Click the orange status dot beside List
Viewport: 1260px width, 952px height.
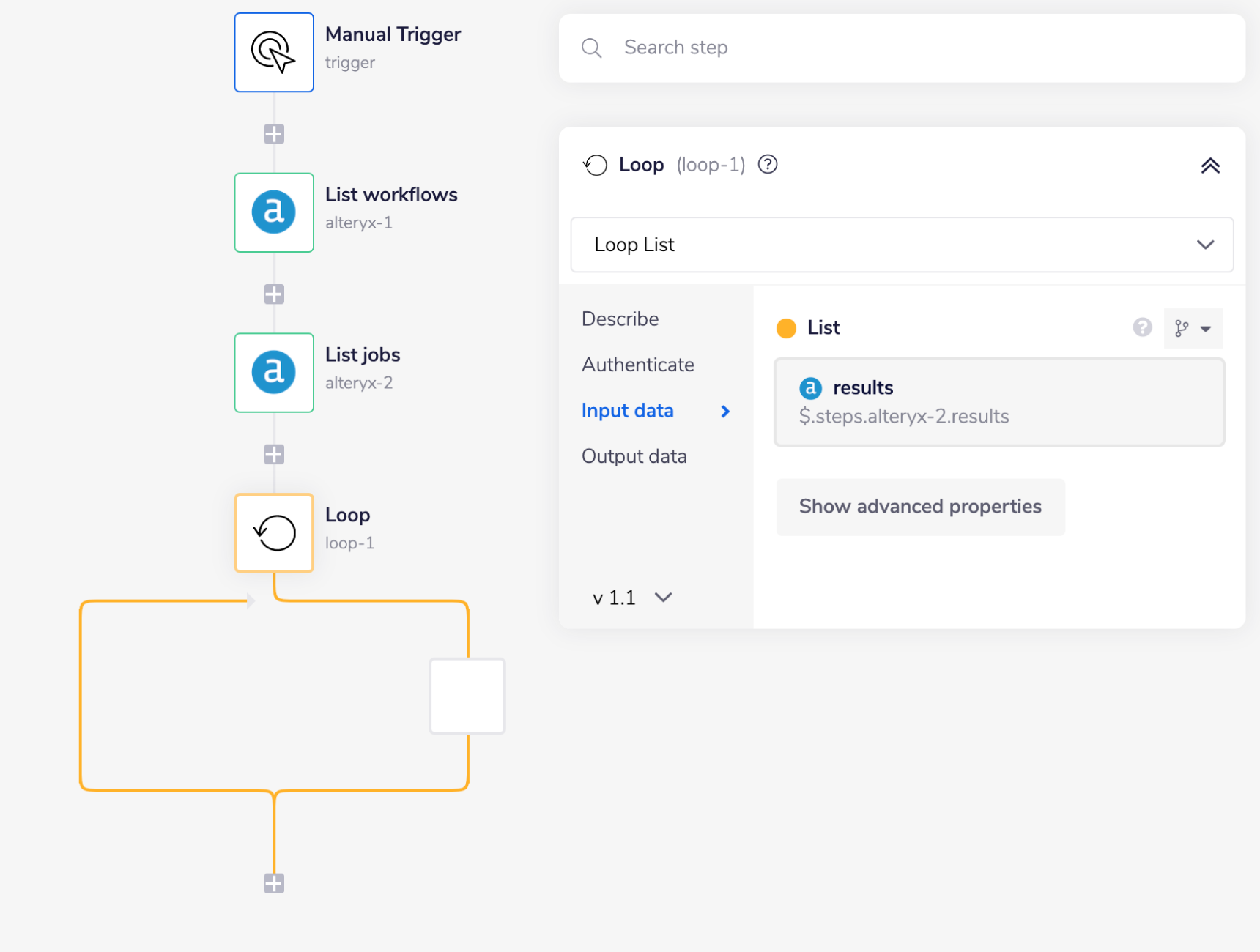[x=785, y=328]
